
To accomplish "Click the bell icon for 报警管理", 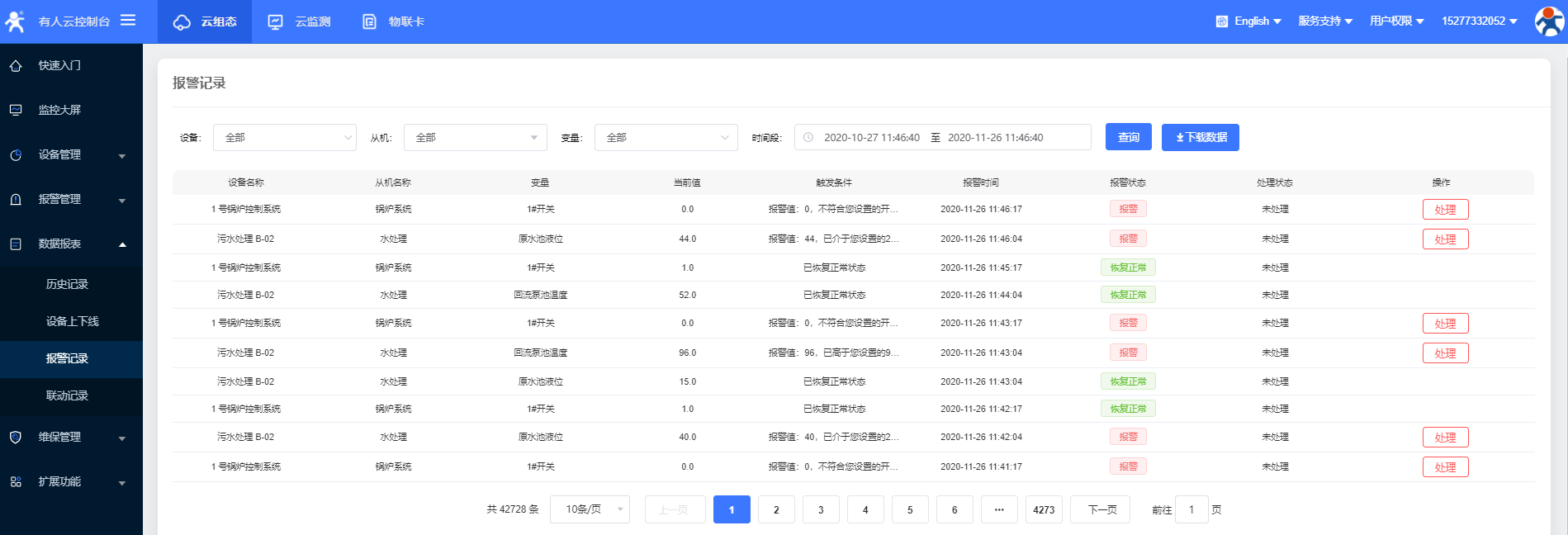I will [x=16, y=200].
